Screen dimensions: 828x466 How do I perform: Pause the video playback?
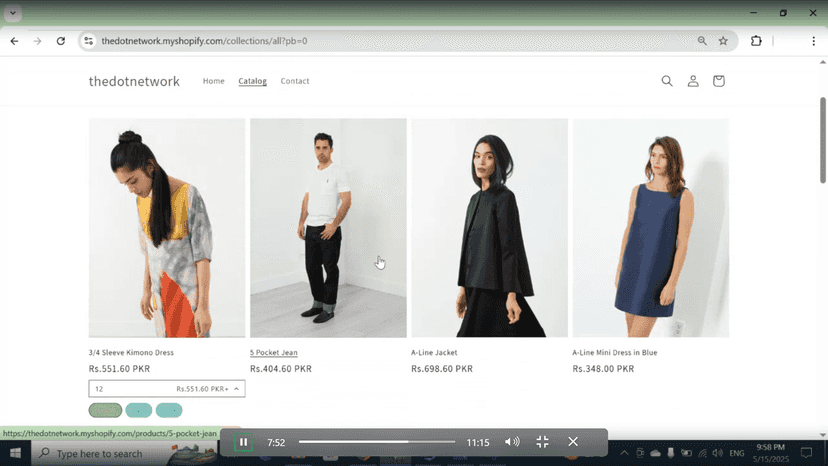click(243, 442)
